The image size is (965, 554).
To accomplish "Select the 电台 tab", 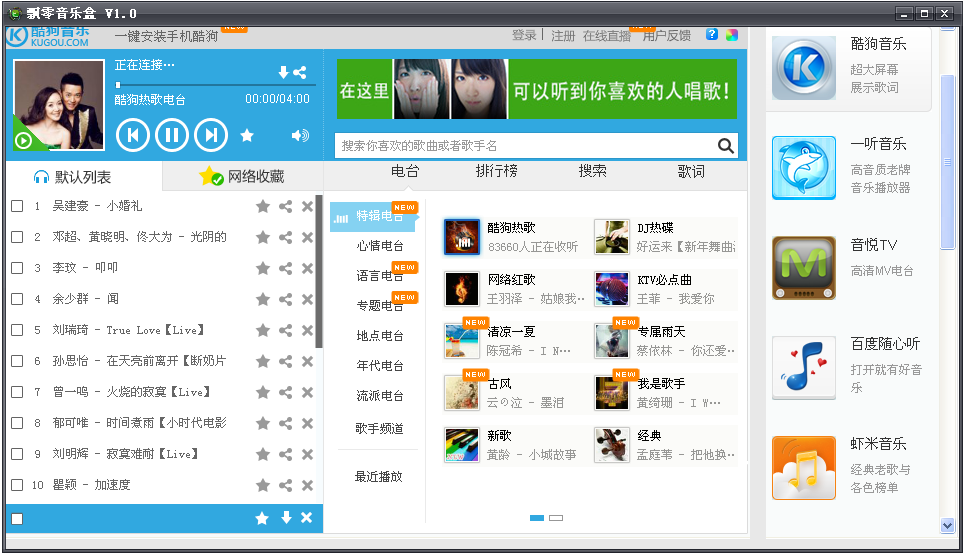I will [405, 171].
